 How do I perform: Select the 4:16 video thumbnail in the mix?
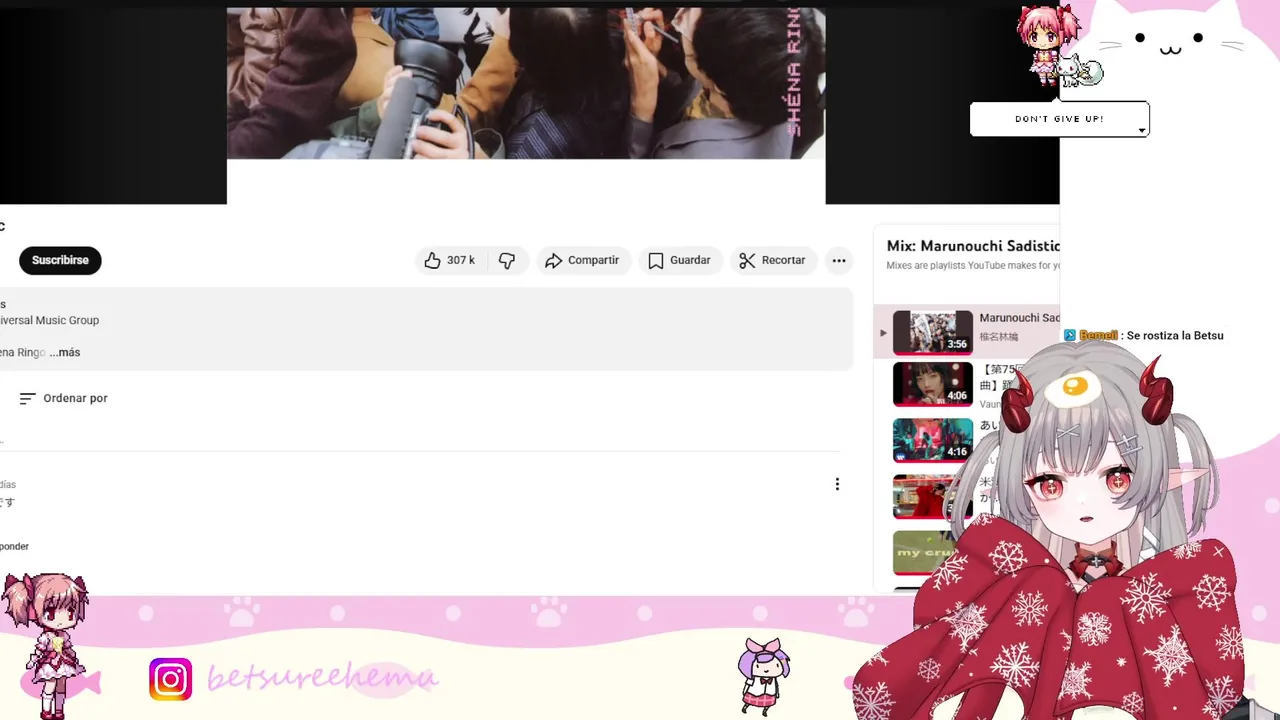click(932, 440)
